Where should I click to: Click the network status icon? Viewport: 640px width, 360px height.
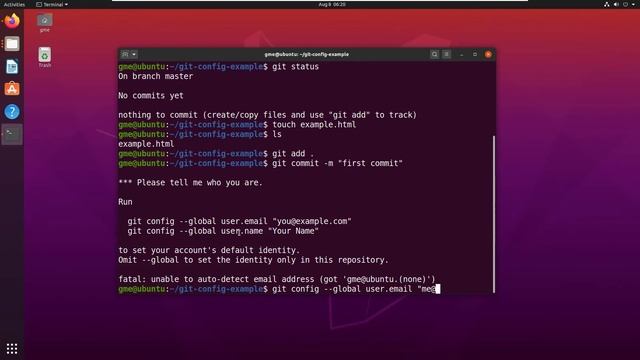[607, 4]
